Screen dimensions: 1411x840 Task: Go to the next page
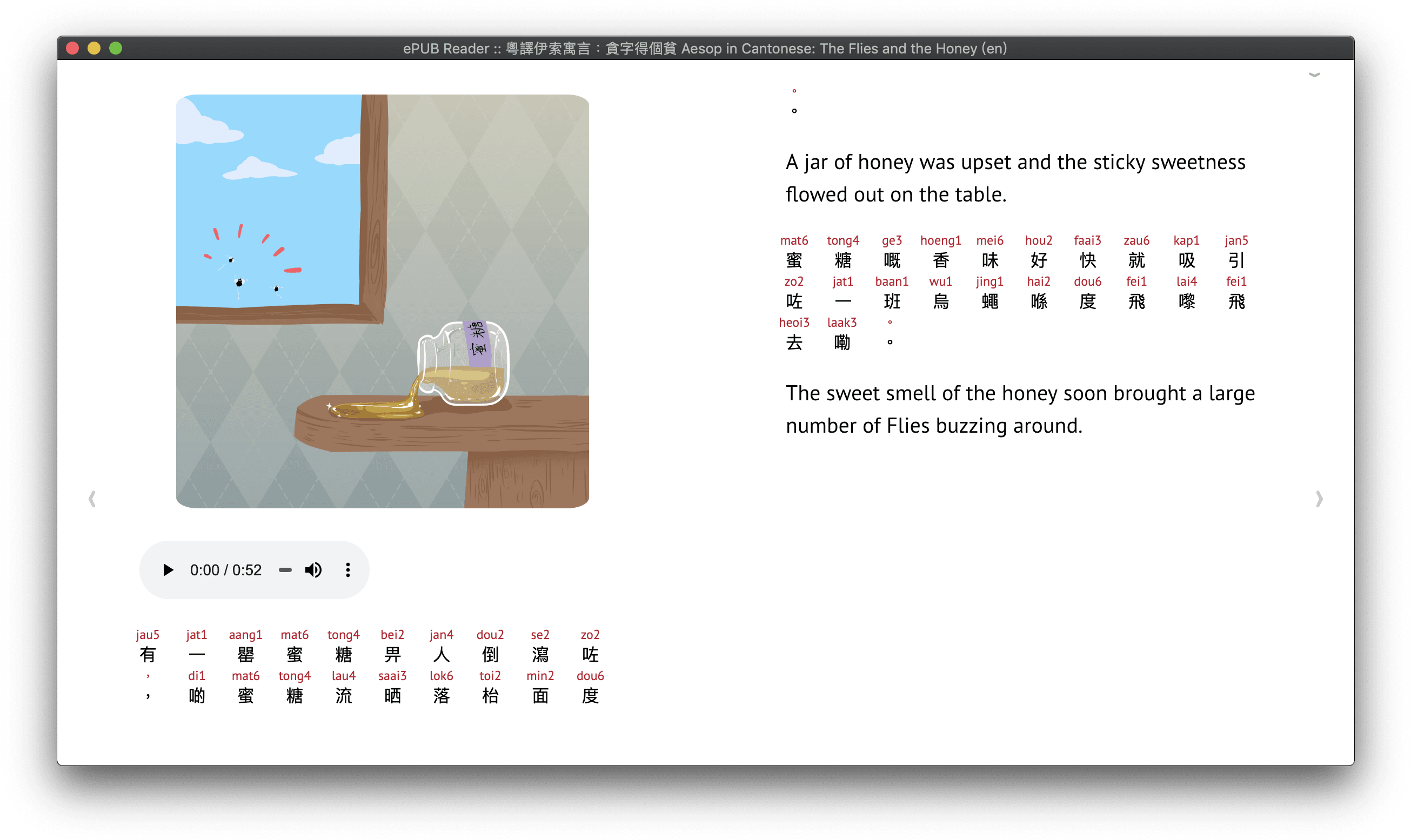[1319, 499]
